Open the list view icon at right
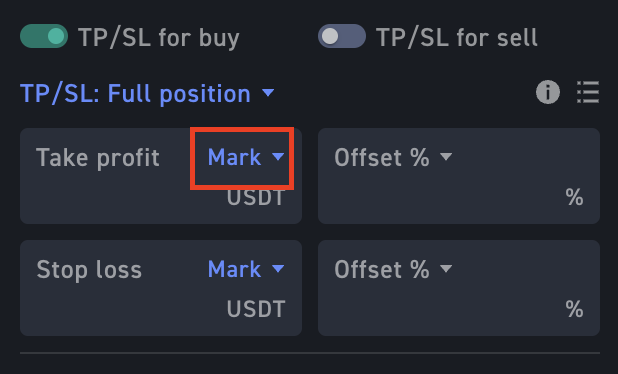The image size is (618, 374). tap(588, 92)
